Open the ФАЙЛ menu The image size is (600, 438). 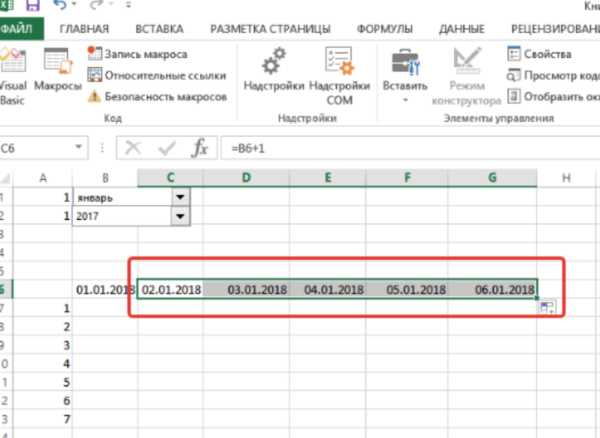[17, 29]
